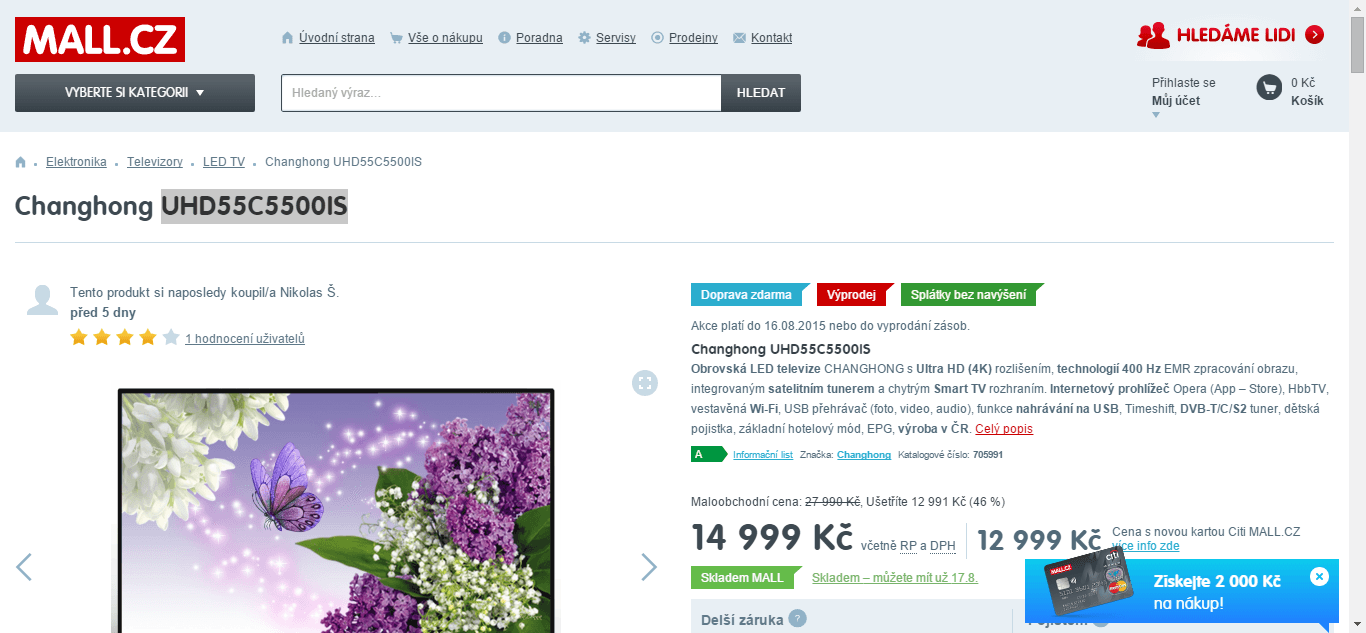1366x633 pixels.
Task: Click the green energy class A label
Action: pos(708,454)
